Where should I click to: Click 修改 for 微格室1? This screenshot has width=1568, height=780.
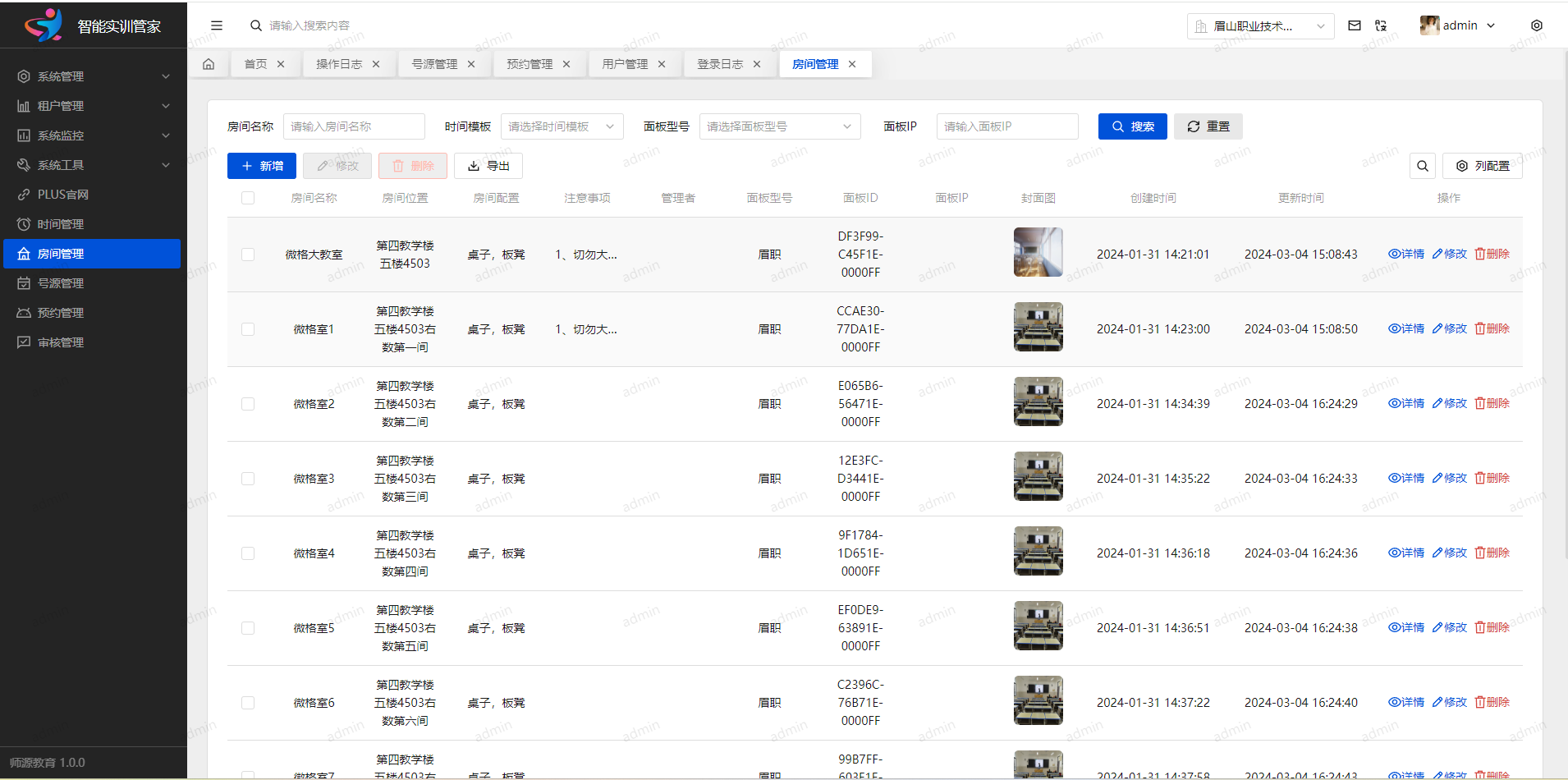tap(1450, 328)
